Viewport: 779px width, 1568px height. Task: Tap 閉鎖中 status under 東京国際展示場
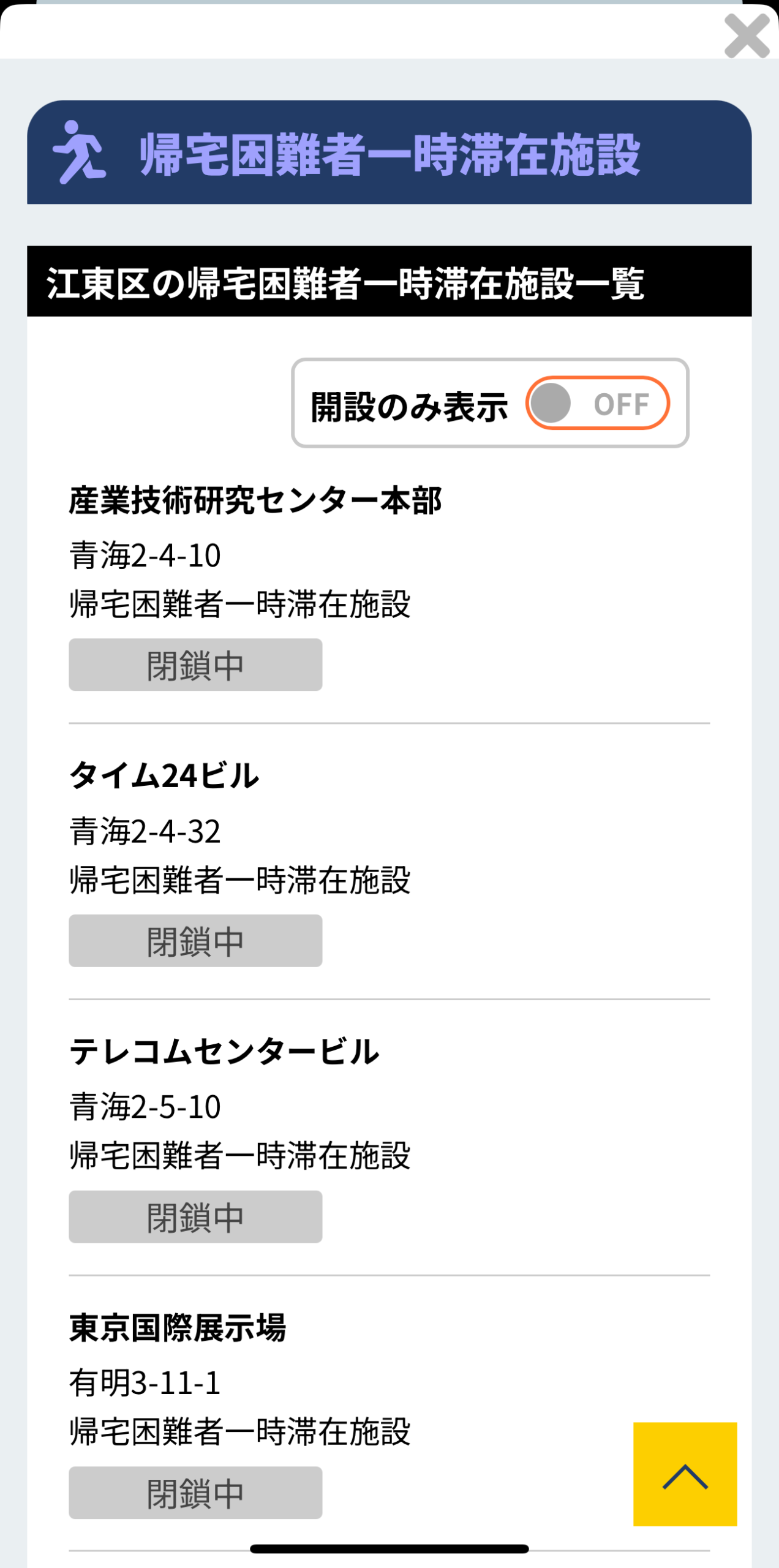195,1493
